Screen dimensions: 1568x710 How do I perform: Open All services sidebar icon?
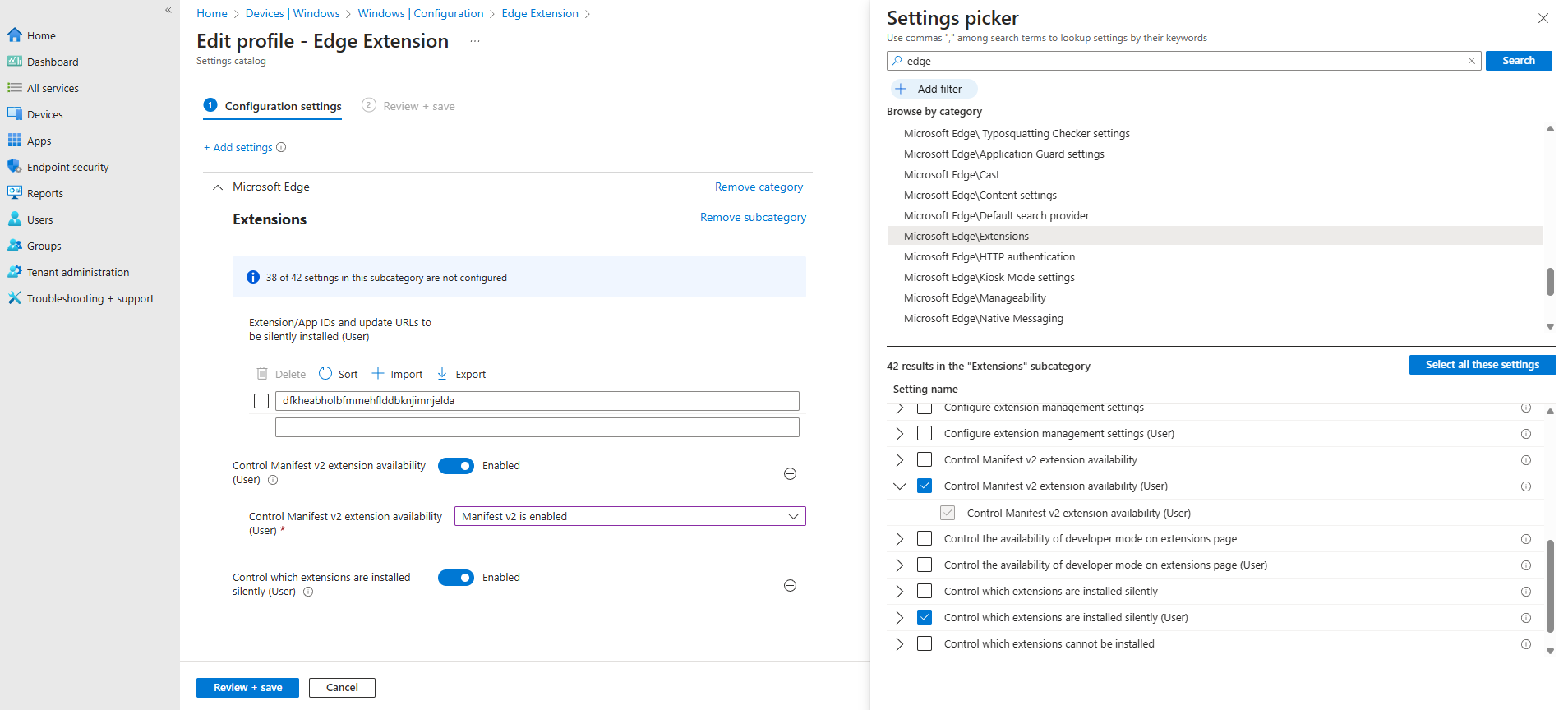coord(15,87)
